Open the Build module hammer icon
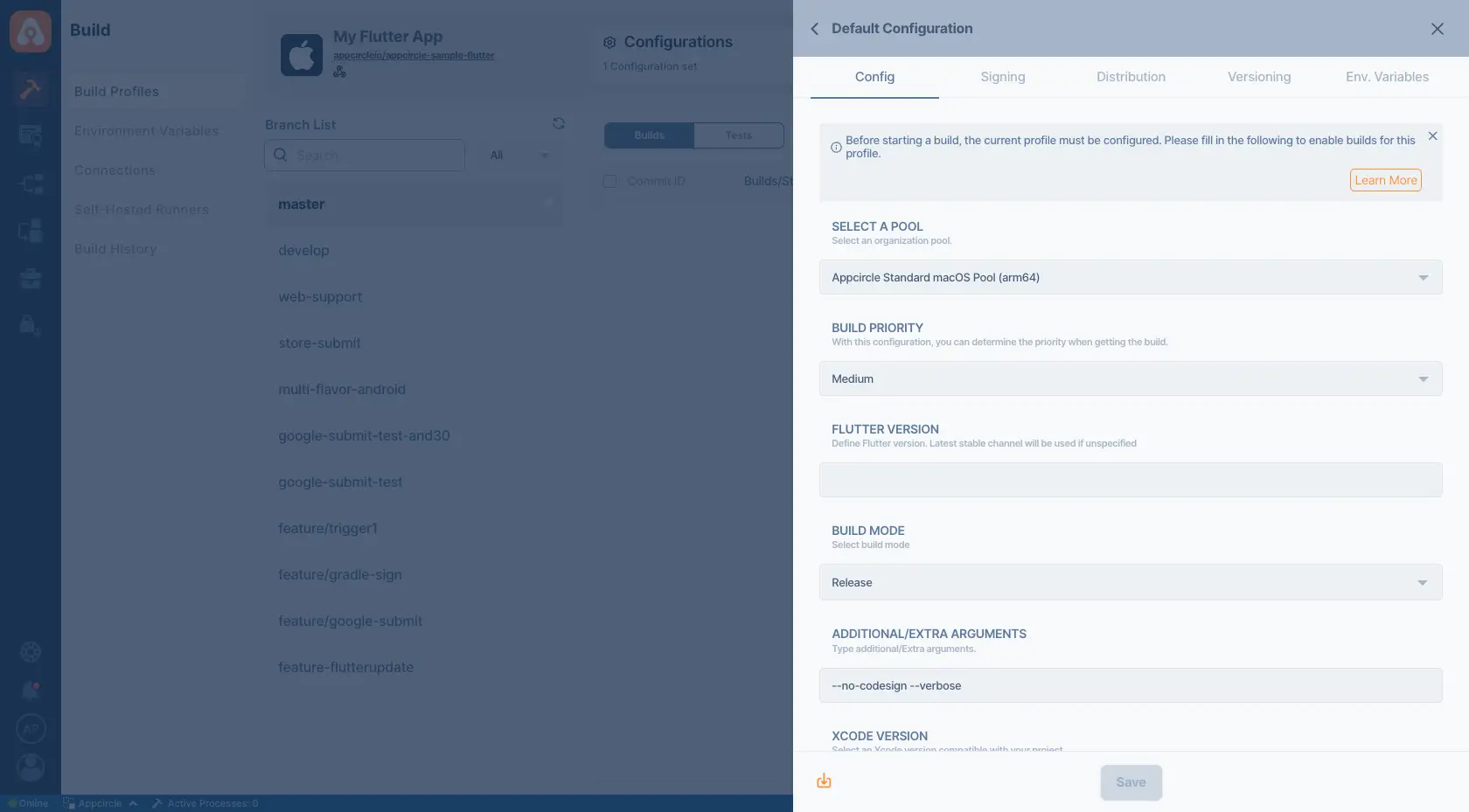The image size is (1469, 812). [31, 89]
